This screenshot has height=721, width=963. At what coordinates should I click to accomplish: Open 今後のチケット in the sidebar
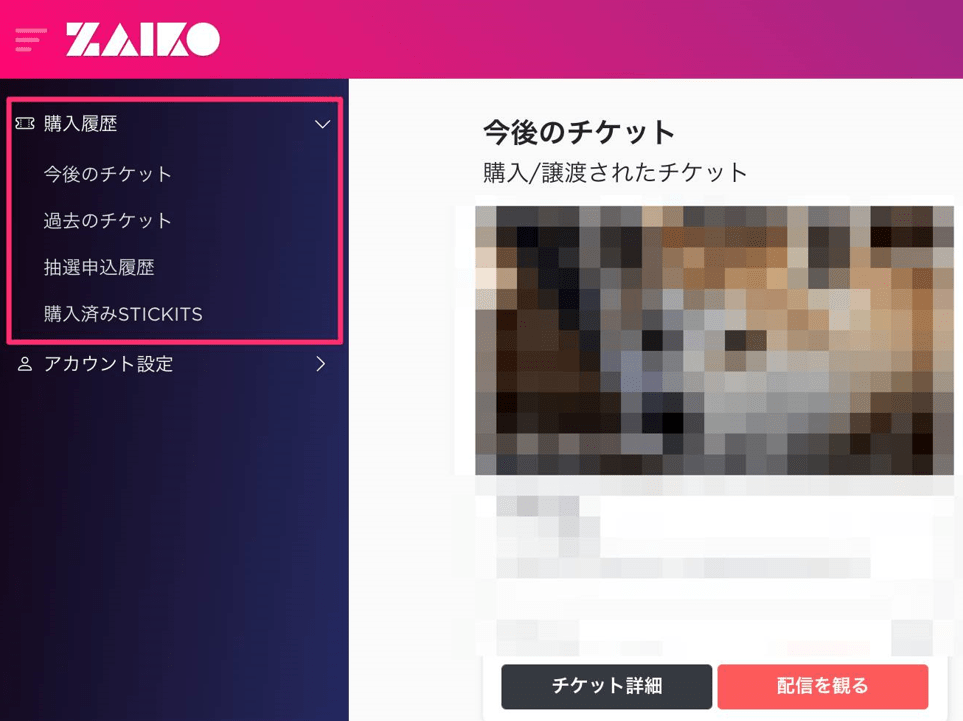click(107, 174)
